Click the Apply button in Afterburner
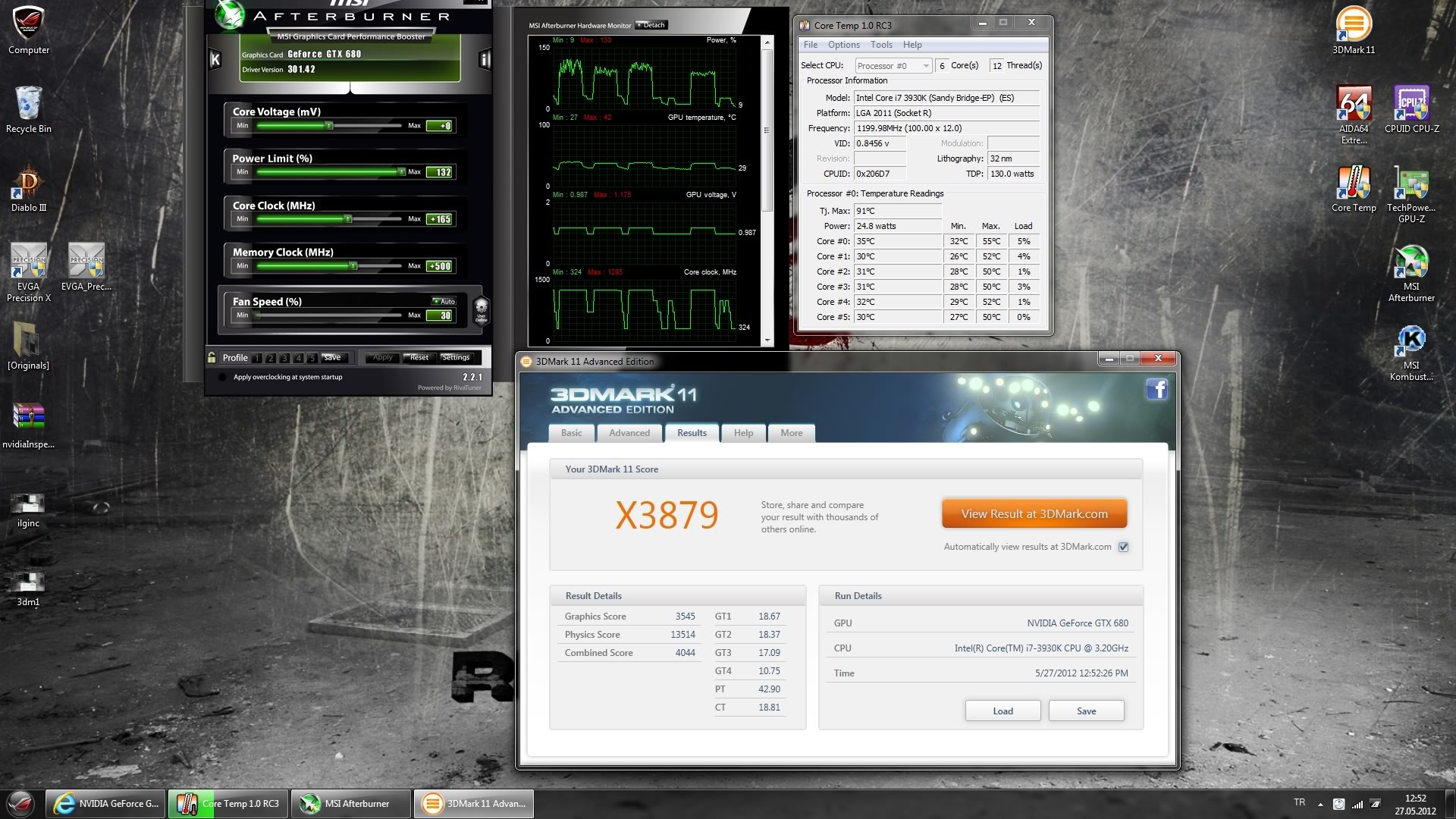 click(x=382, y=357)
